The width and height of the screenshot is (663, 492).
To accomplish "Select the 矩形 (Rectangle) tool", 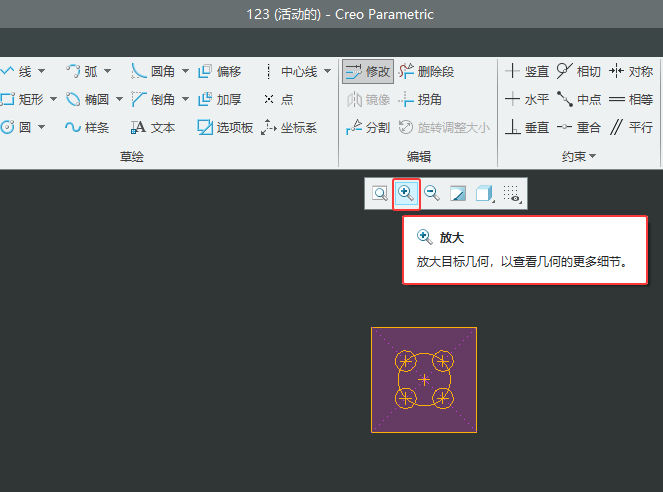I will 22,100.
